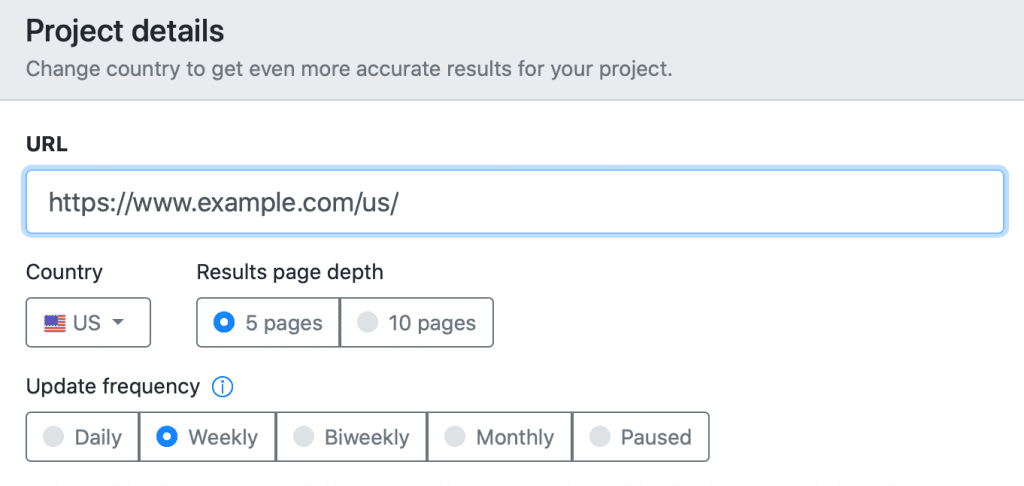Focus the URL input field
The height and width of the screenshot is (486, 1024).
pyautogui.click(x=515, y=202)
